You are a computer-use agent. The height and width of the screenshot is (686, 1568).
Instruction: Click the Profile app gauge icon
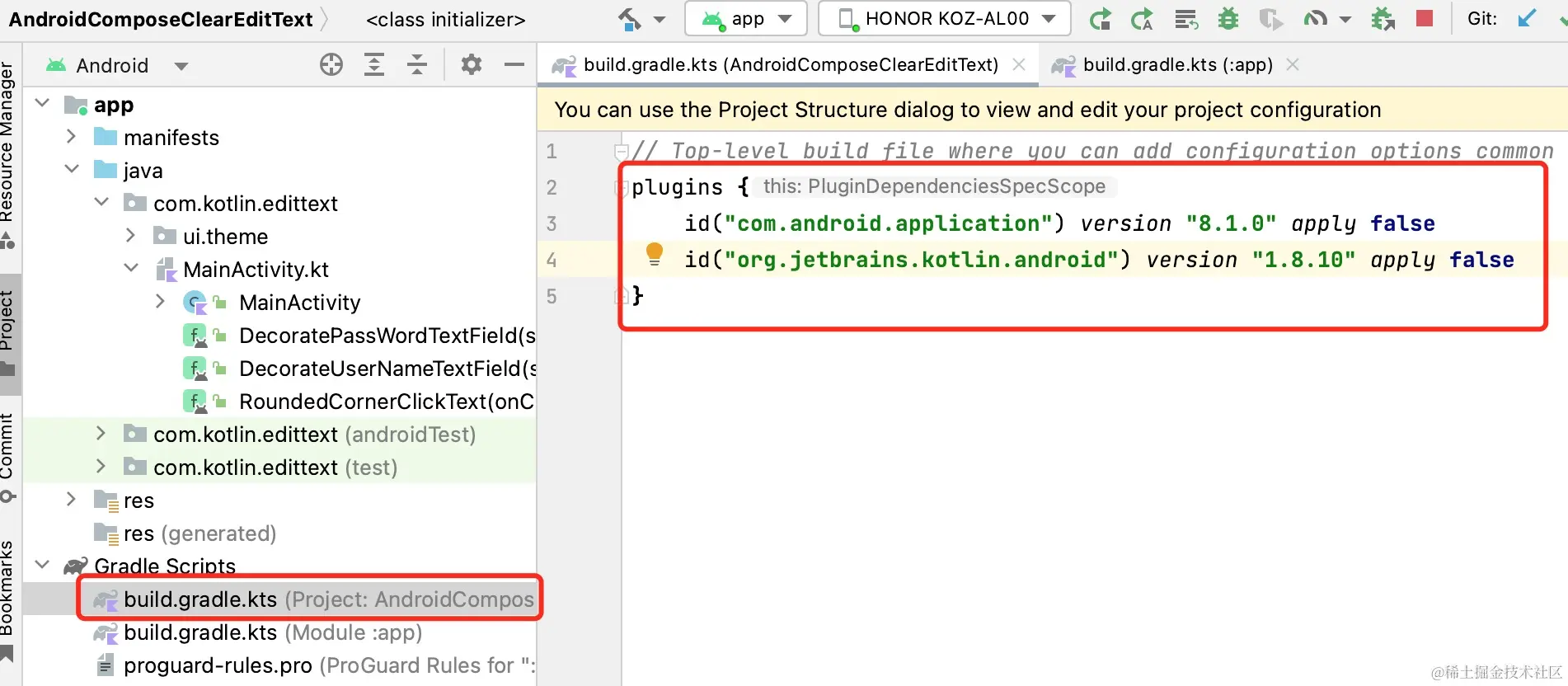coord(1315,19)
